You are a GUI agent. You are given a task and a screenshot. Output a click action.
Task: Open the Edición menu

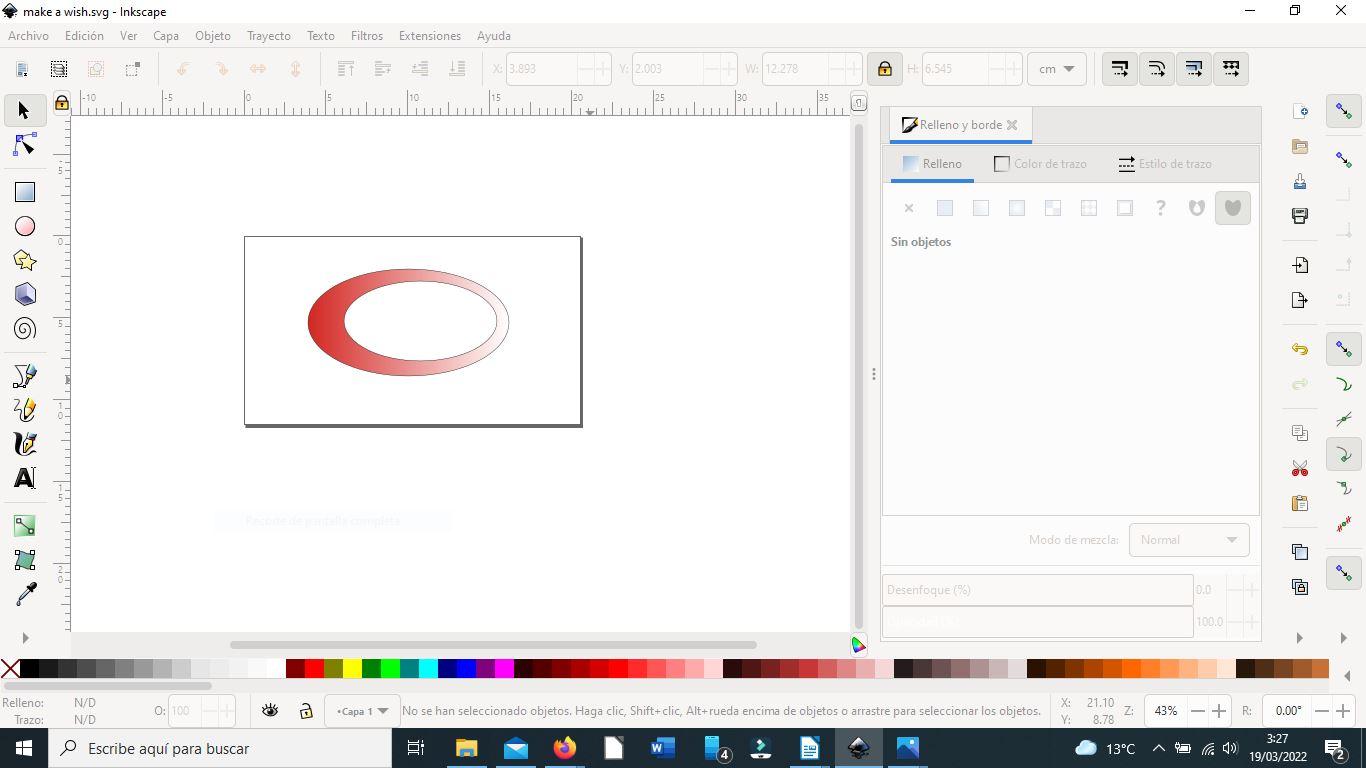(x=84, y=35)
